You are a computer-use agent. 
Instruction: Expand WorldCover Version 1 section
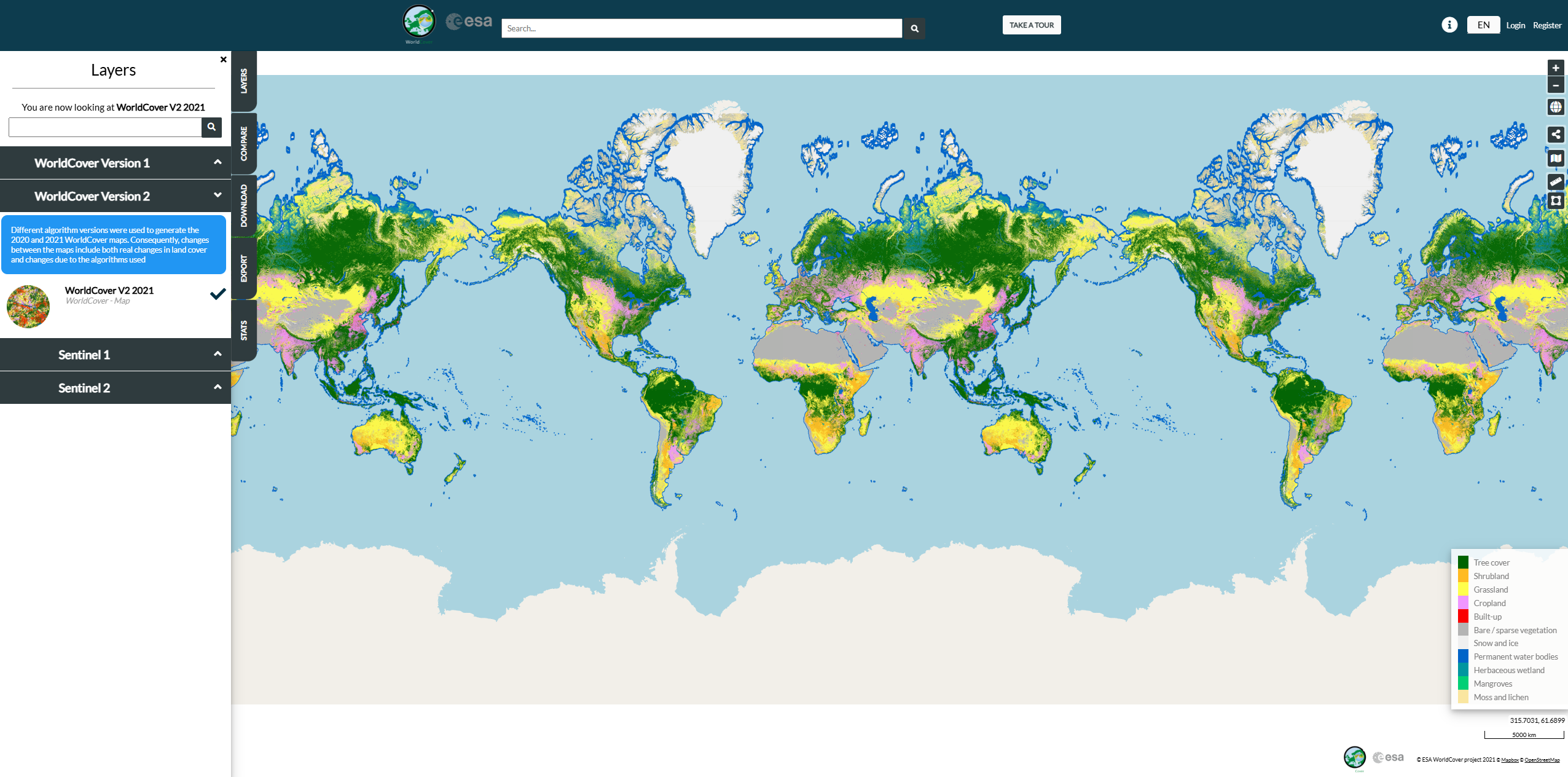tap(116, 163)
